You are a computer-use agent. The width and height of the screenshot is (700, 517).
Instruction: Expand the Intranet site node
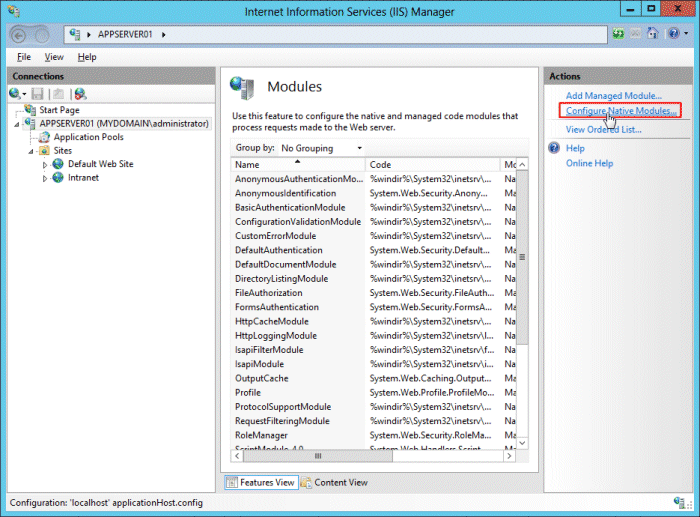pos(45,178)
